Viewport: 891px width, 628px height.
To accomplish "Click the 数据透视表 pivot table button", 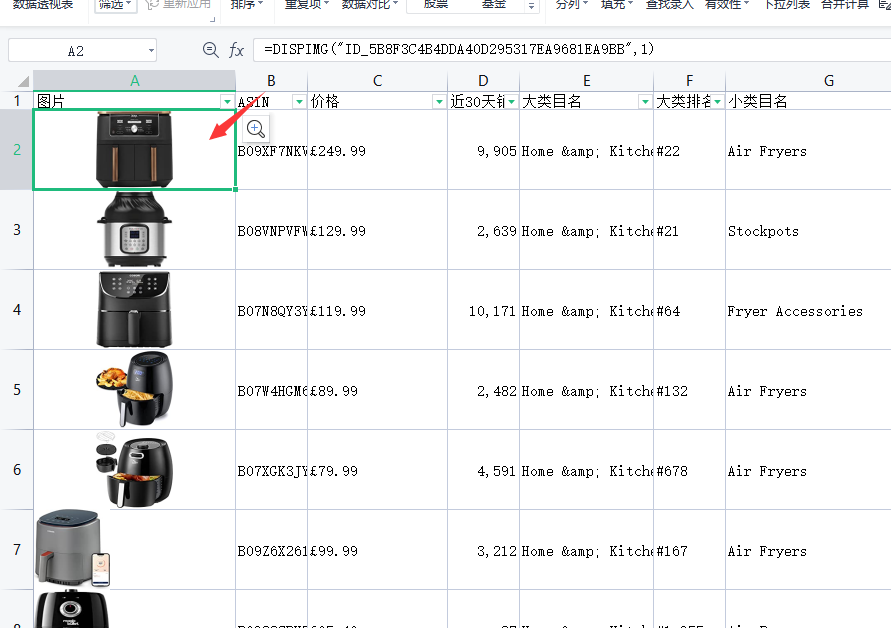I will point(43,5).
